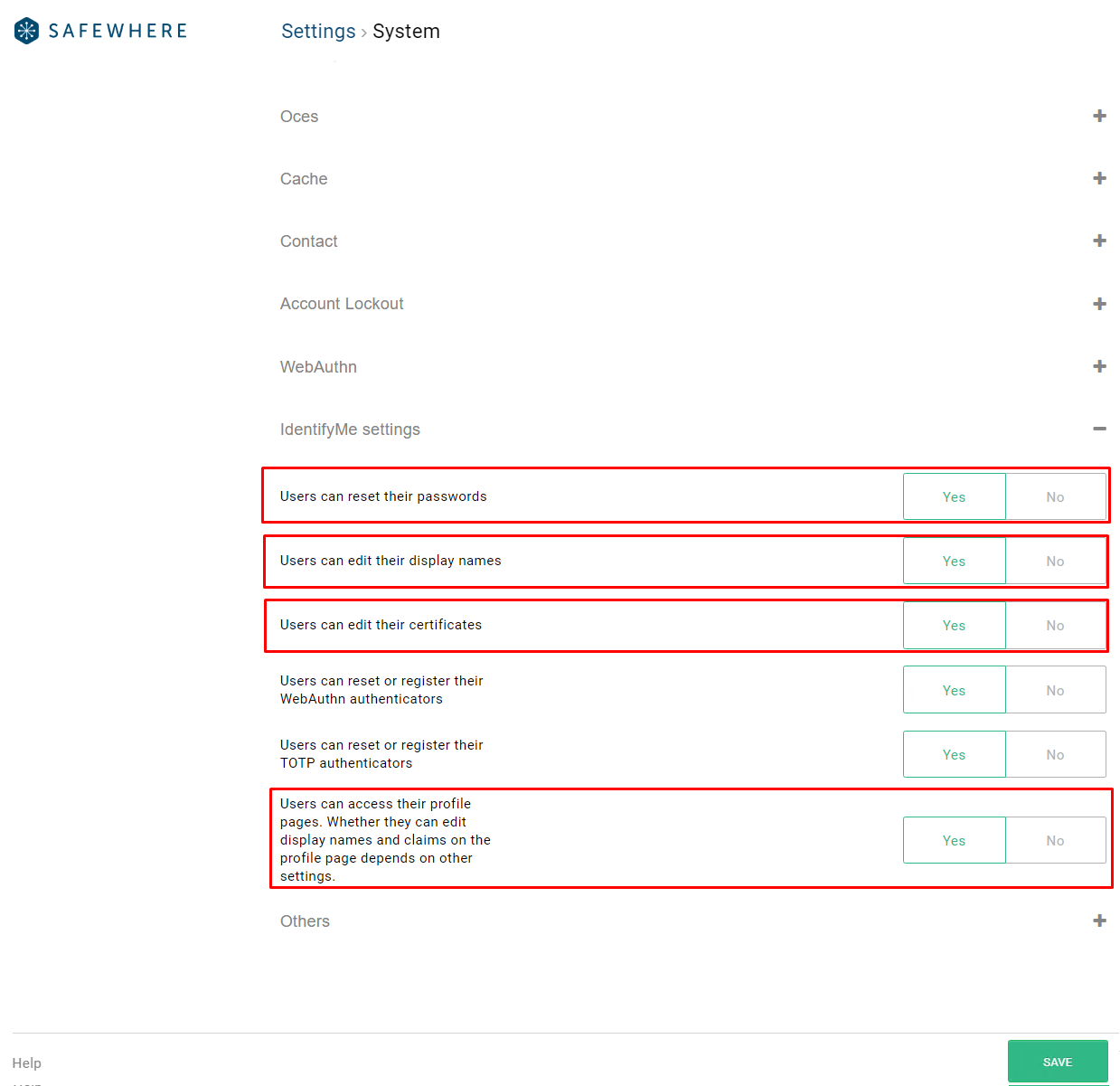This screenshot has width=1120, height=1086.
Task: Enable TOTP authenticators reset with Yes
Action: click(x=954, y=755)
